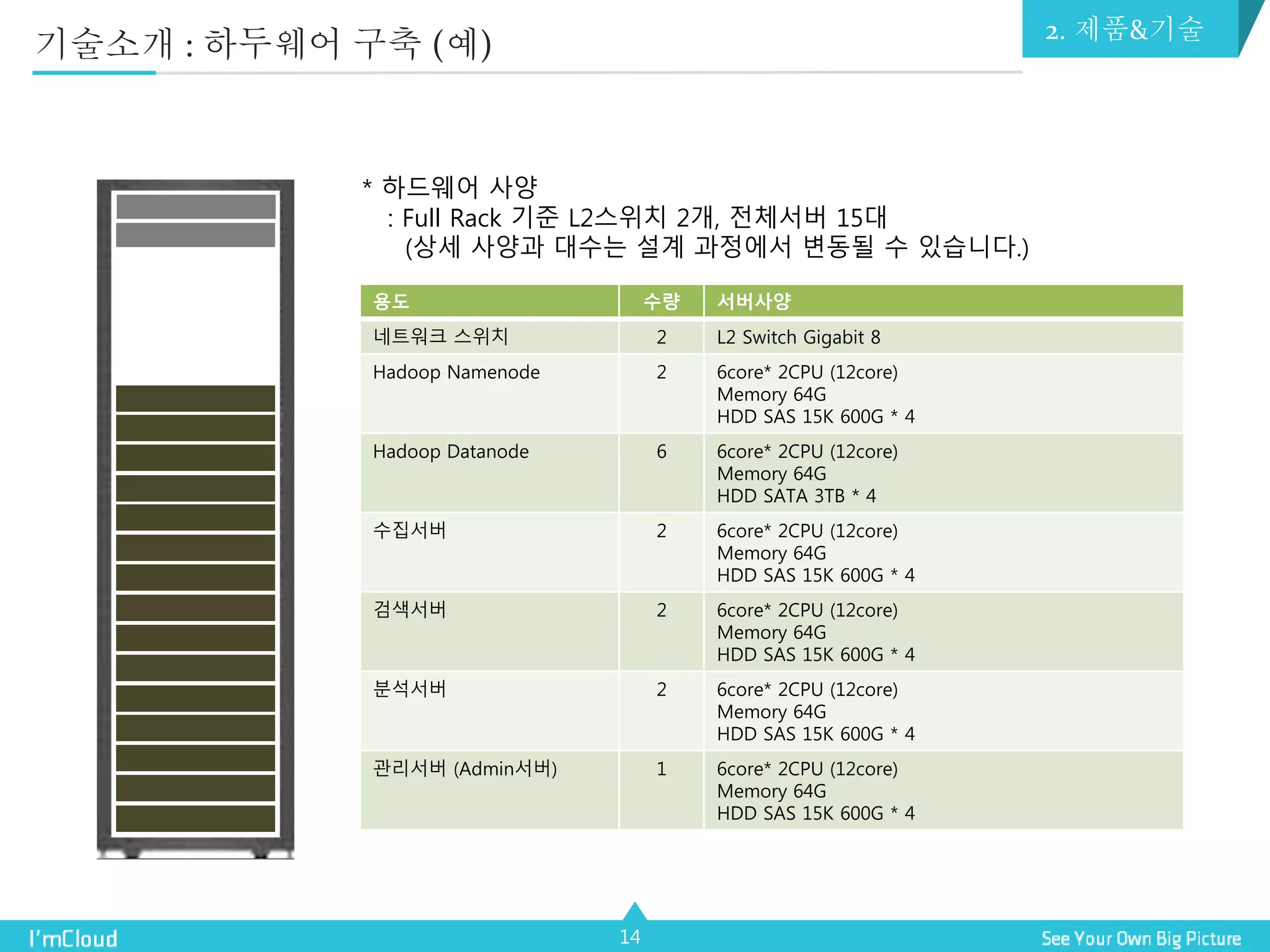The height and width of the screenshot is (952, 1270).
Task: Click the page number 14
Action: [630, 937]
